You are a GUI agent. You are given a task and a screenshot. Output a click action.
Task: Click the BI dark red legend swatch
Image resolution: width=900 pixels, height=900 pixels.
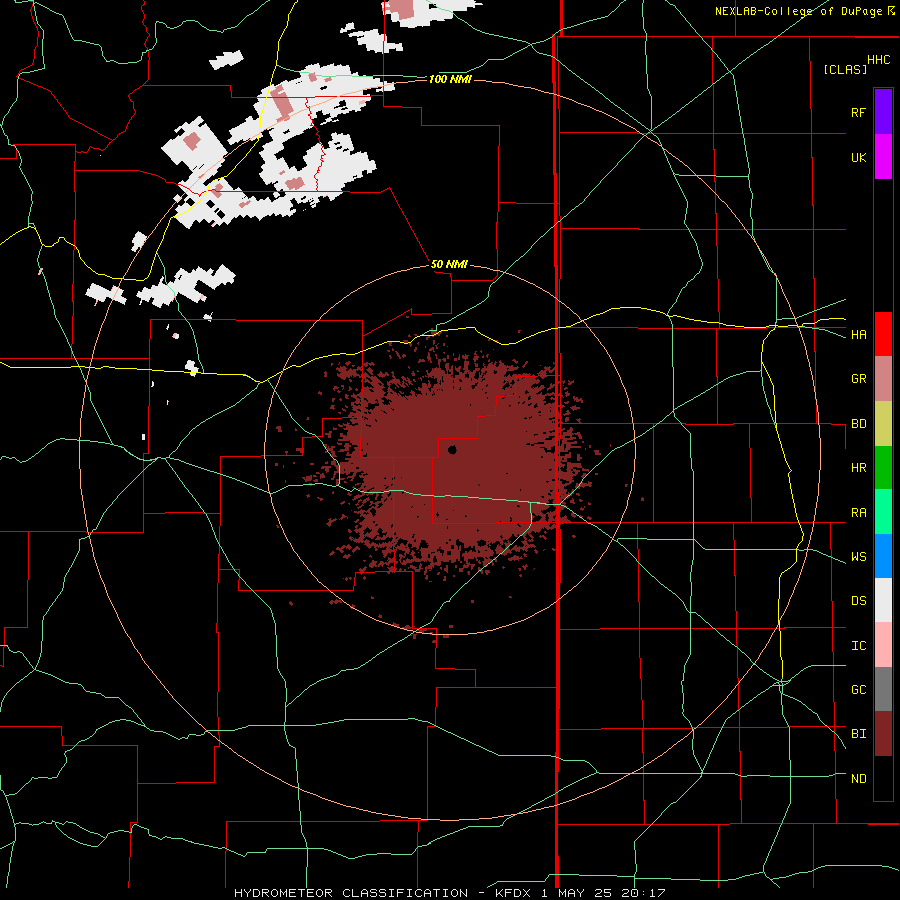coord(883,734)
